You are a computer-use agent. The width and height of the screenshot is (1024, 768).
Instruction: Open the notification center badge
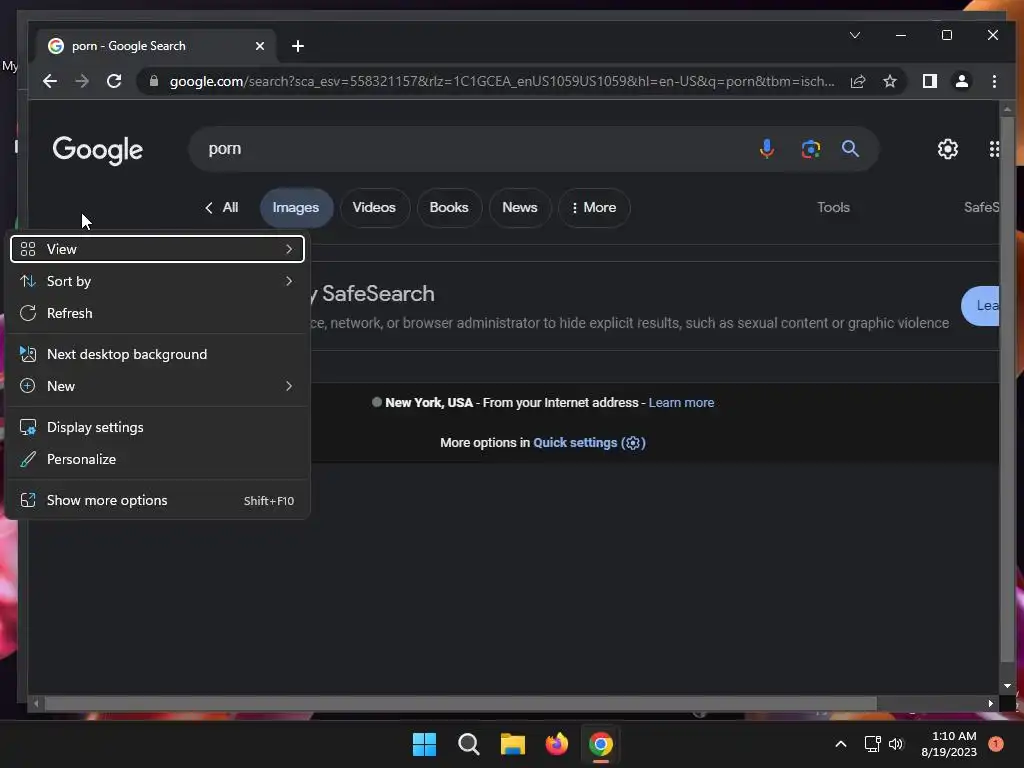click(x=995, y=744)
